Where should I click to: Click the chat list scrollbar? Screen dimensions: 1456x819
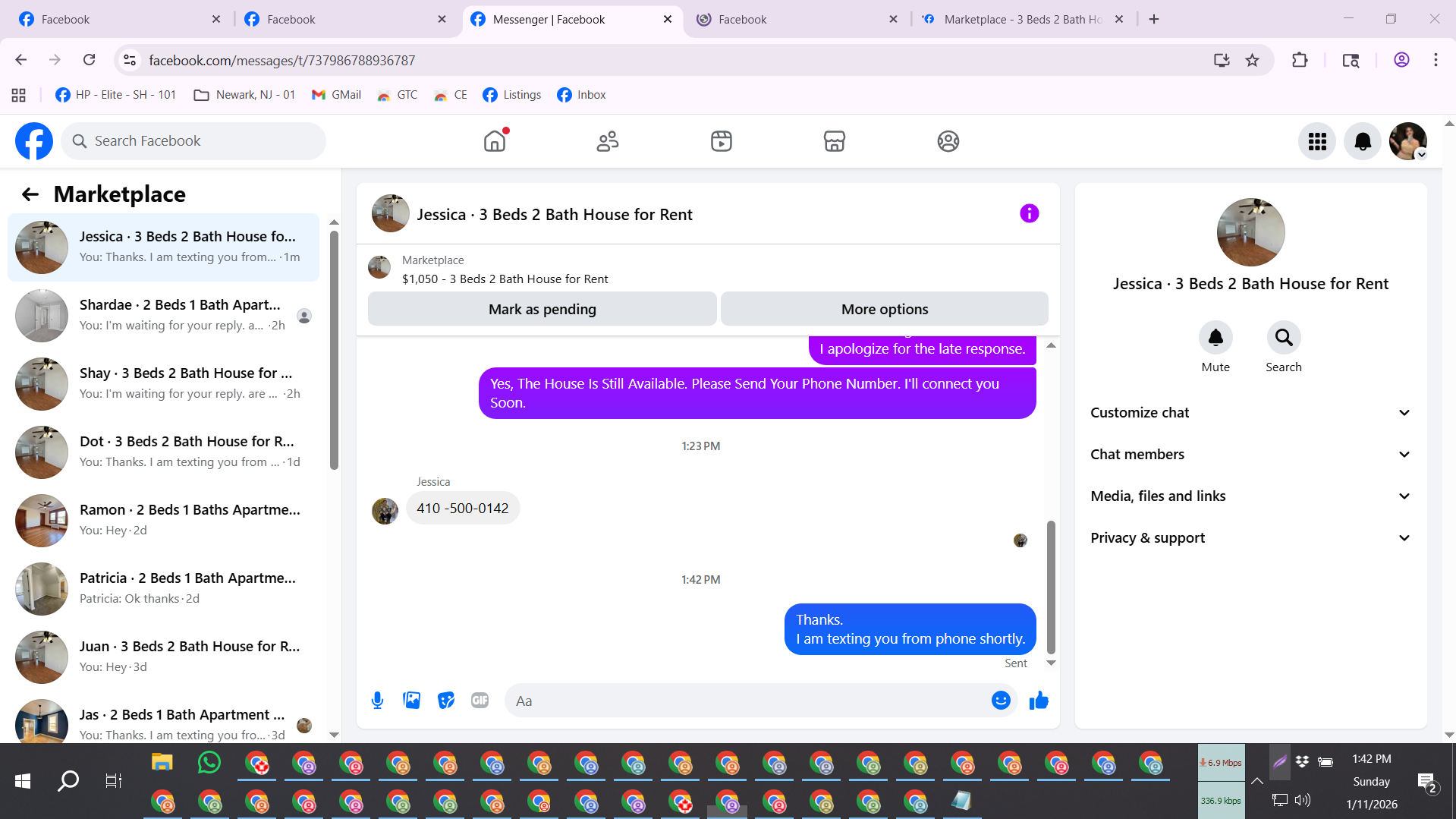pyautogui.click(x=334, y=349)
